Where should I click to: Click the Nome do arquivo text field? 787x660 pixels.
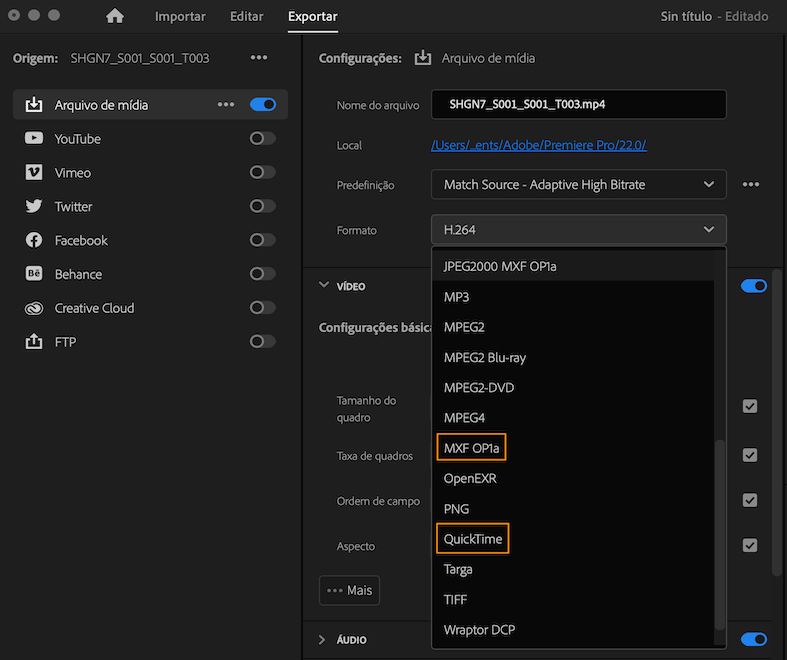[x=578, y=104]
